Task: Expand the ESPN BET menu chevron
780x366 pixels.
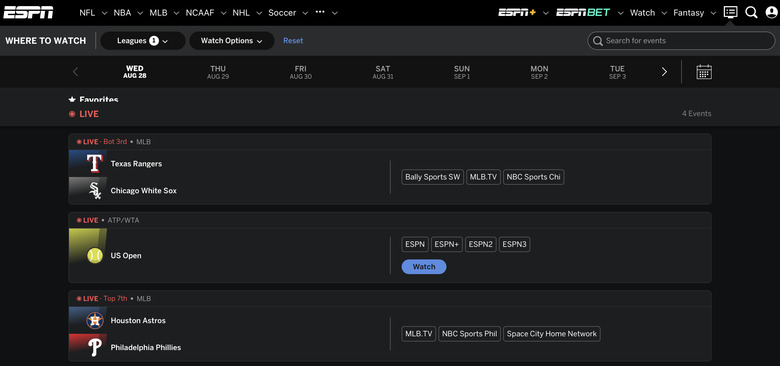Action: point(620,13)
